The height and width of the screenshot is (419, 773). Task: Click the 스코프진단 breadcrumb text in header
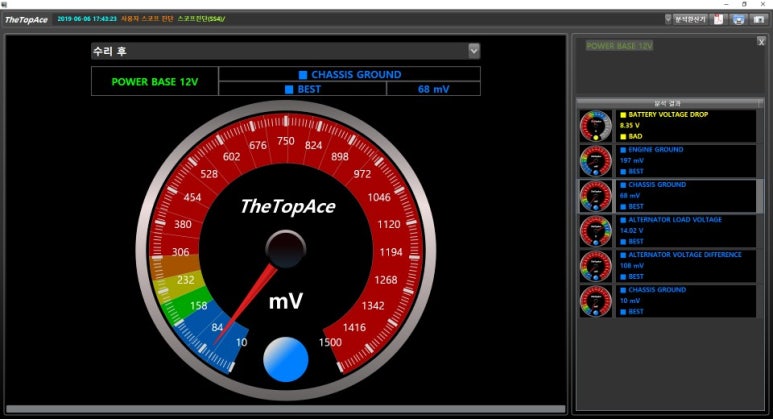pos(200,19)
